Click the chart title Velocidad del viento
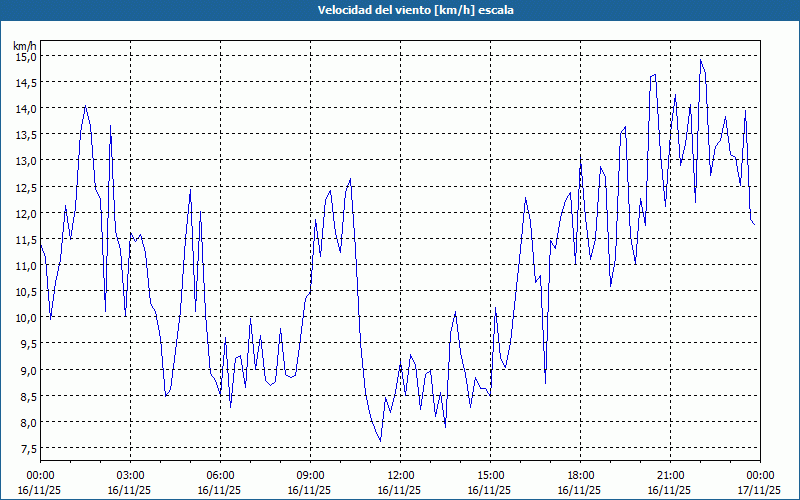 pyautogui.click(x=400, y=10)
